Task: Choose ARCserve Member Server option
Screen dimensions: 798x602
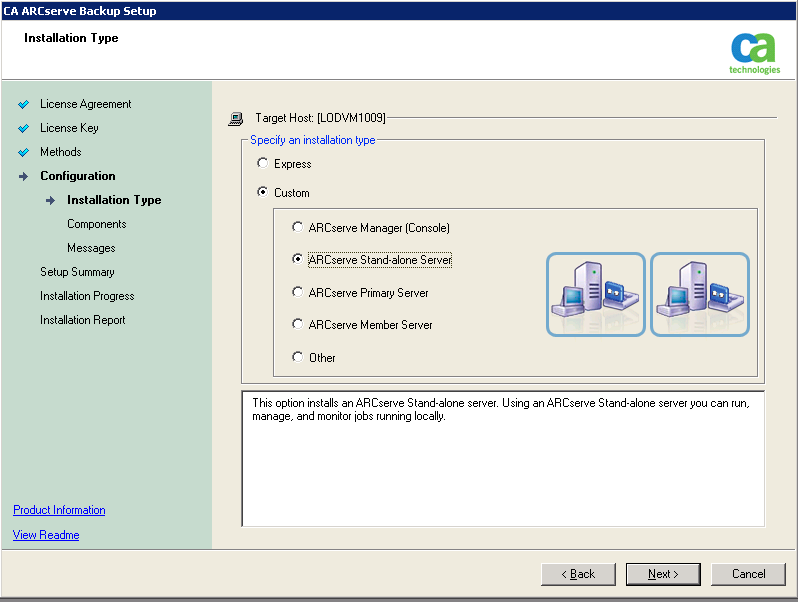Action: coord(297,325)
